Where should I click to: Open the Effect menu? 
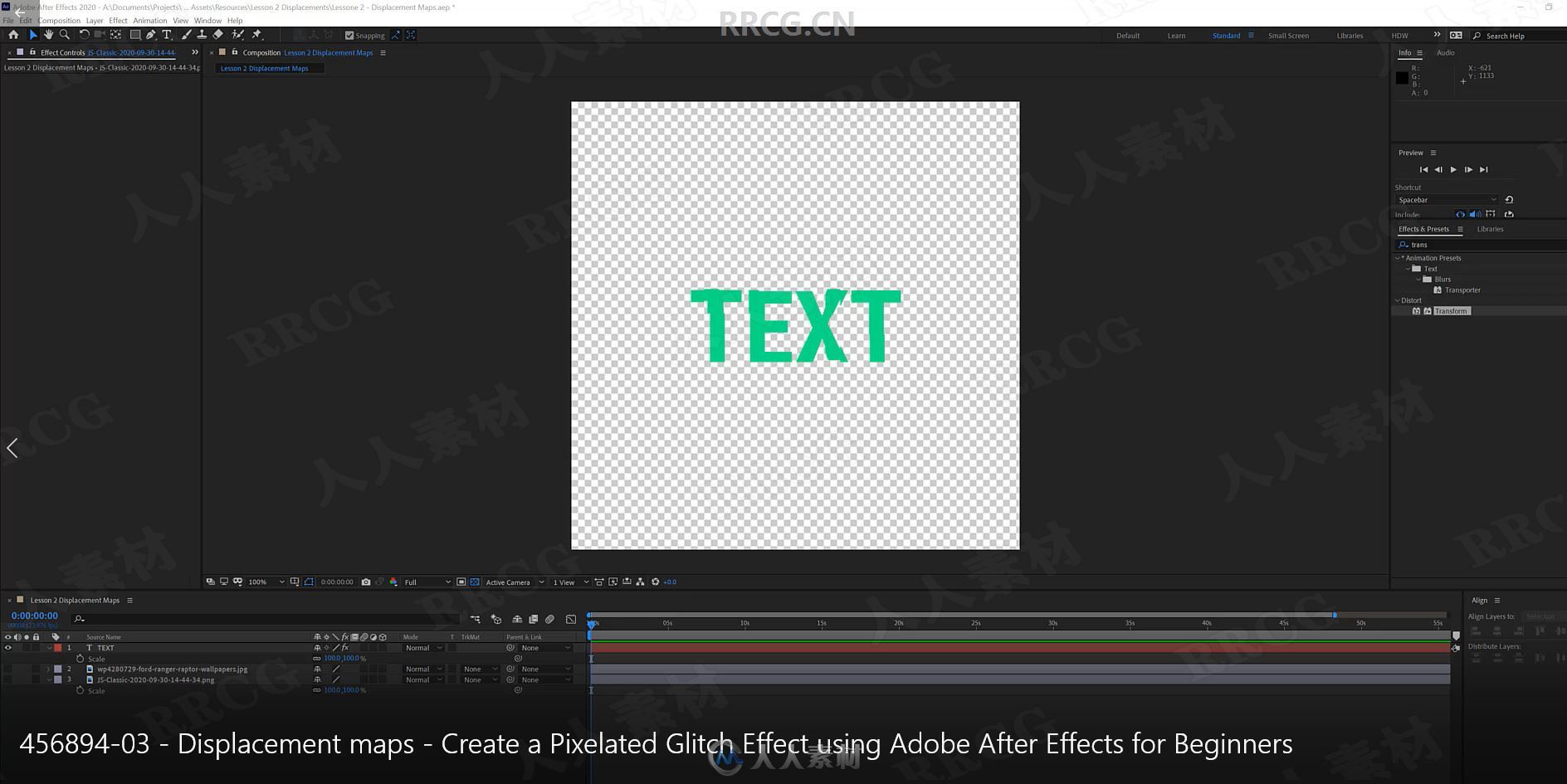tap(118, 21)
